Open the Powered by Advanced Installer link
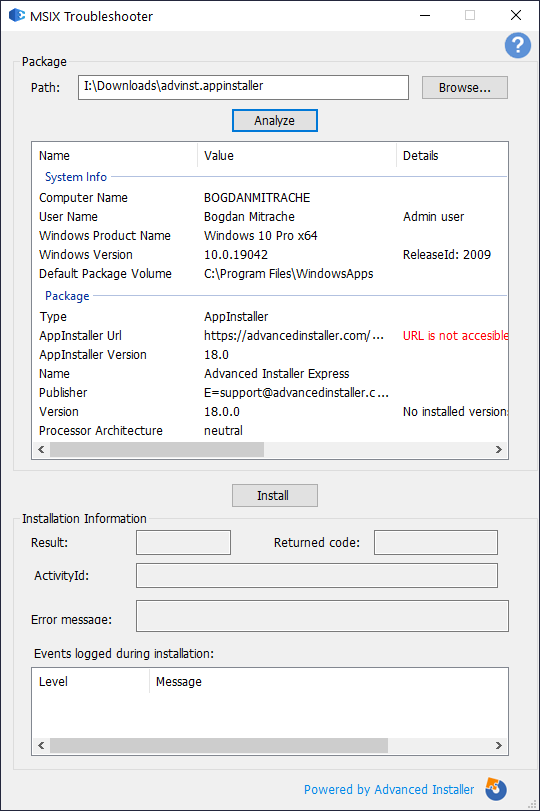This screenshot has width=540, height=811. 388,789
